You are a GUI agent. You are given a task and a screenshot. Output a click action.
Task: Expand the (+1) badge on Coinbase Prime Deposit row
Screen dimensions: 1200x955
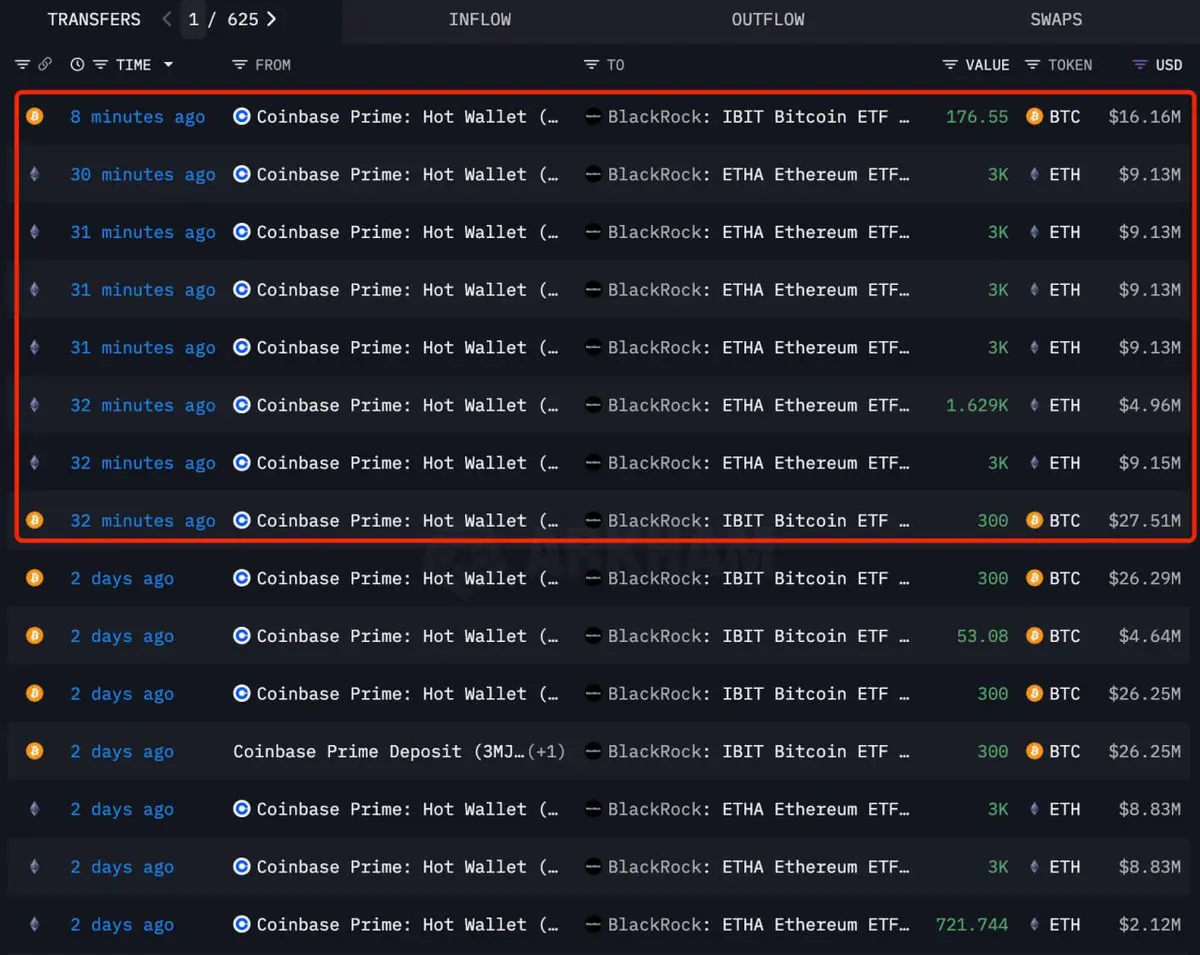click(546, 752)
